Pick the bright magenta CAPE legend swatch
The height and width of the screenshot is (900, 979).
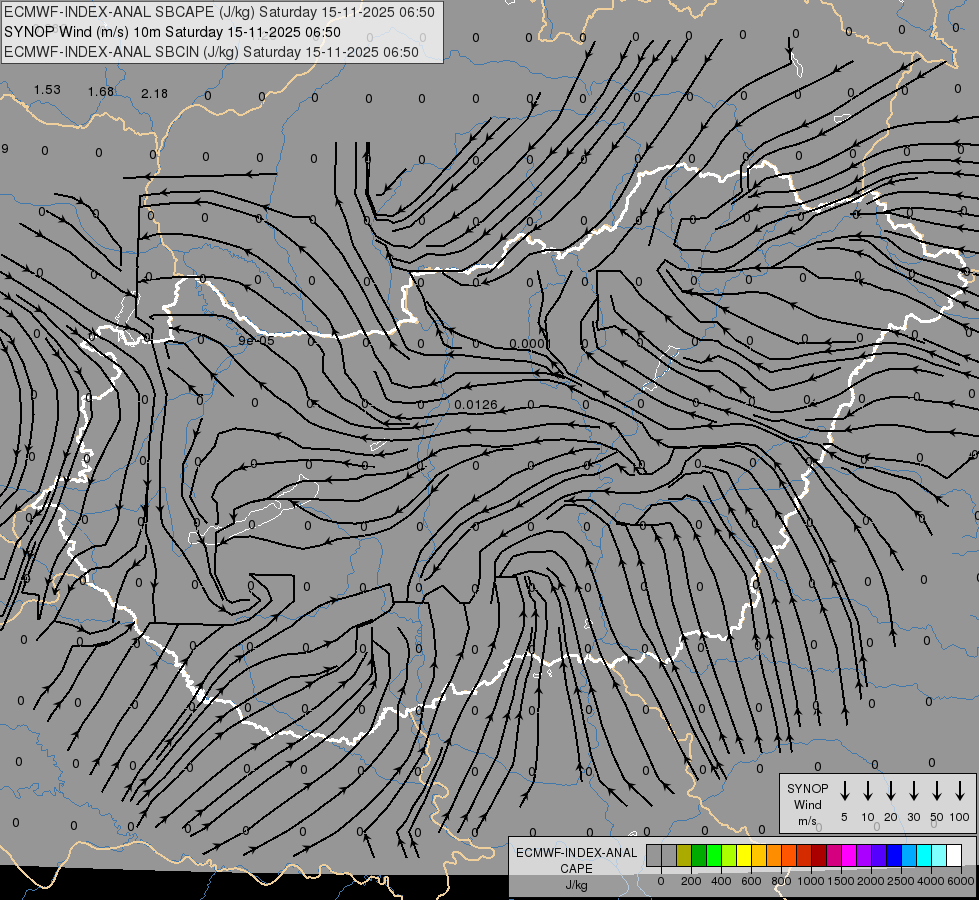click(x=849, y=855)
